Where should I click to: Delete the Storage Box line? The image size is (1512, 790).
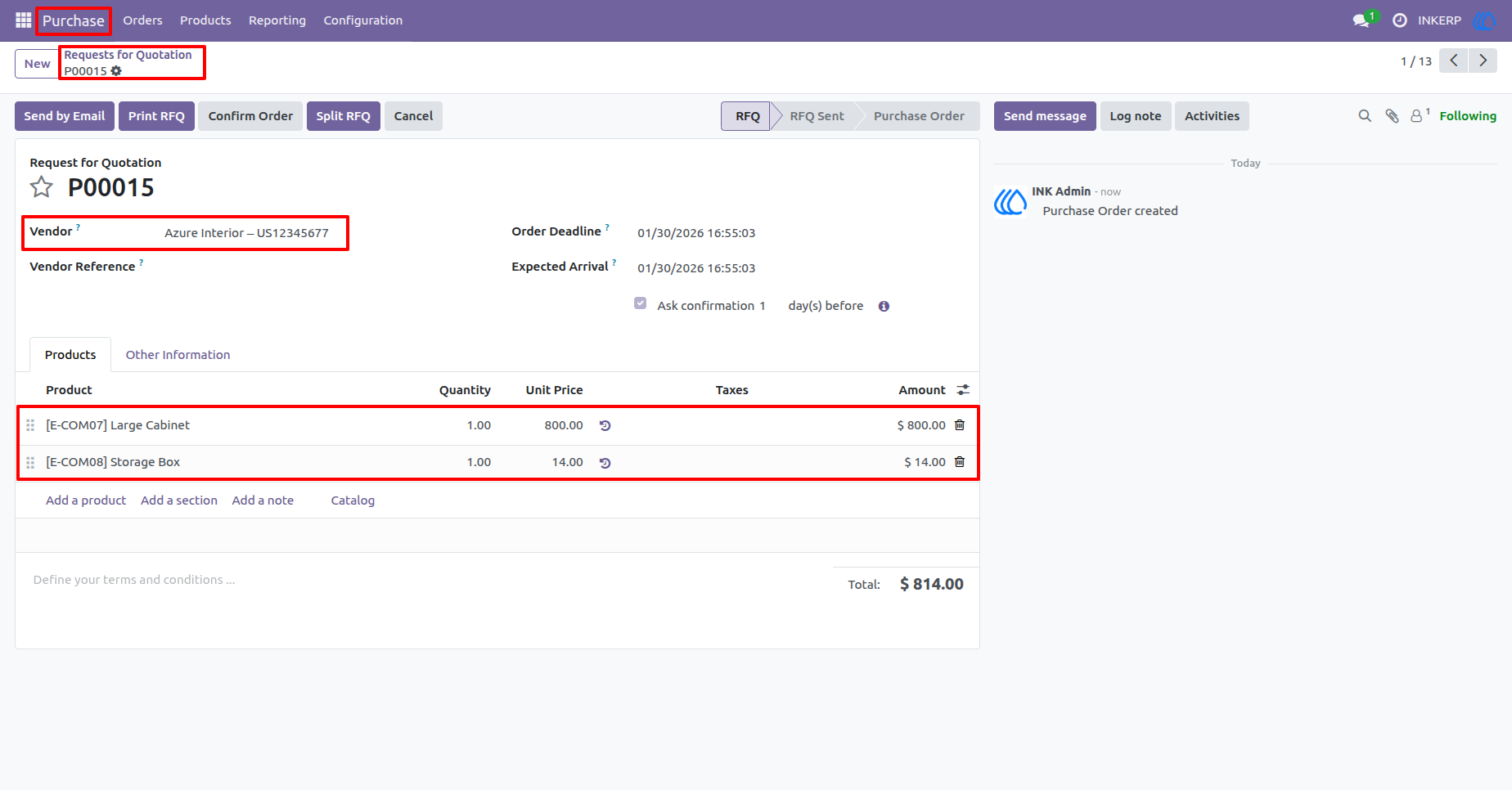tap(960, 462)
